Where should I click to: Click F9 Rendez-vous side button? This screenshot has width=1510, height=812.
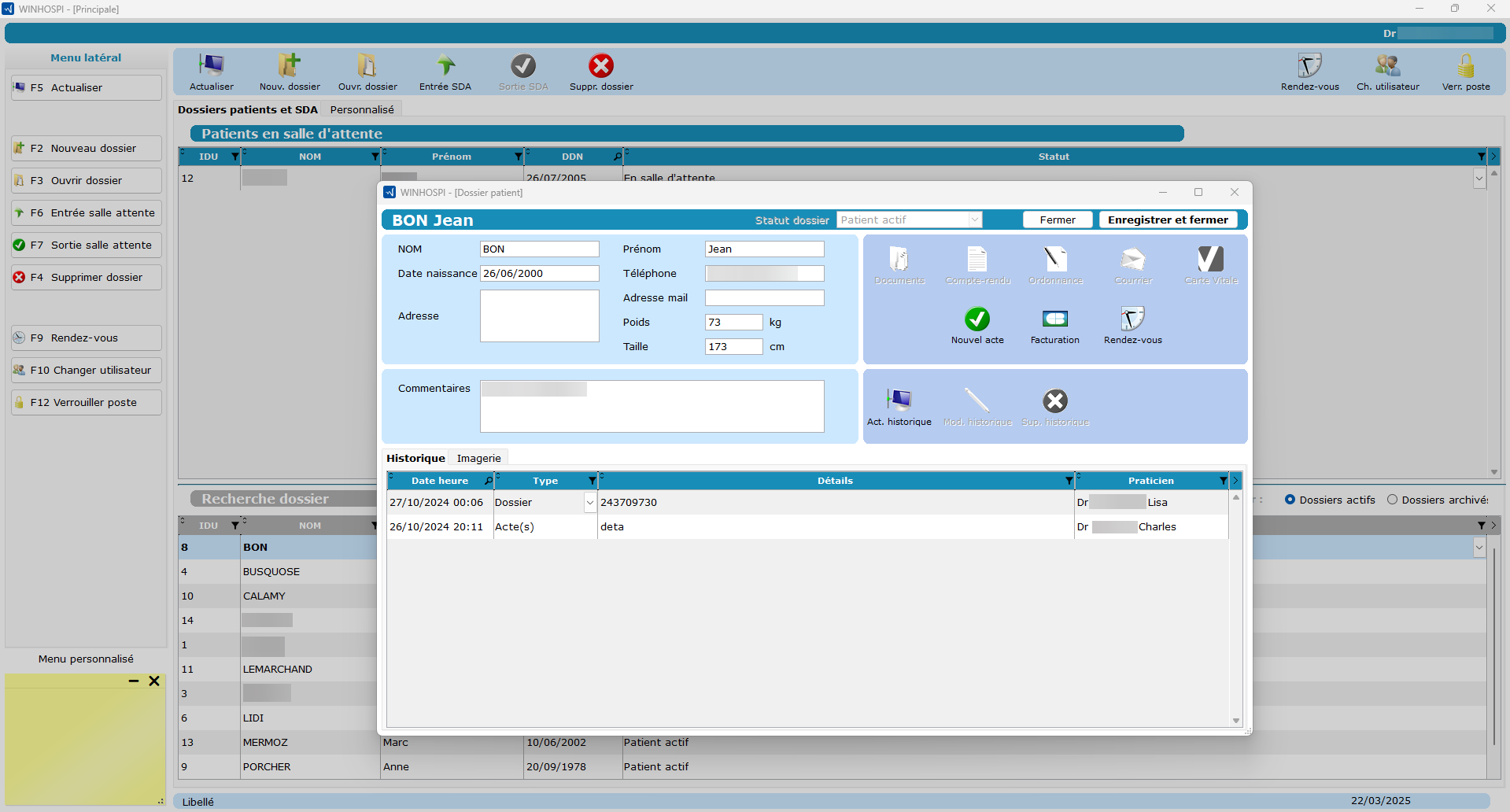(87, 338)
